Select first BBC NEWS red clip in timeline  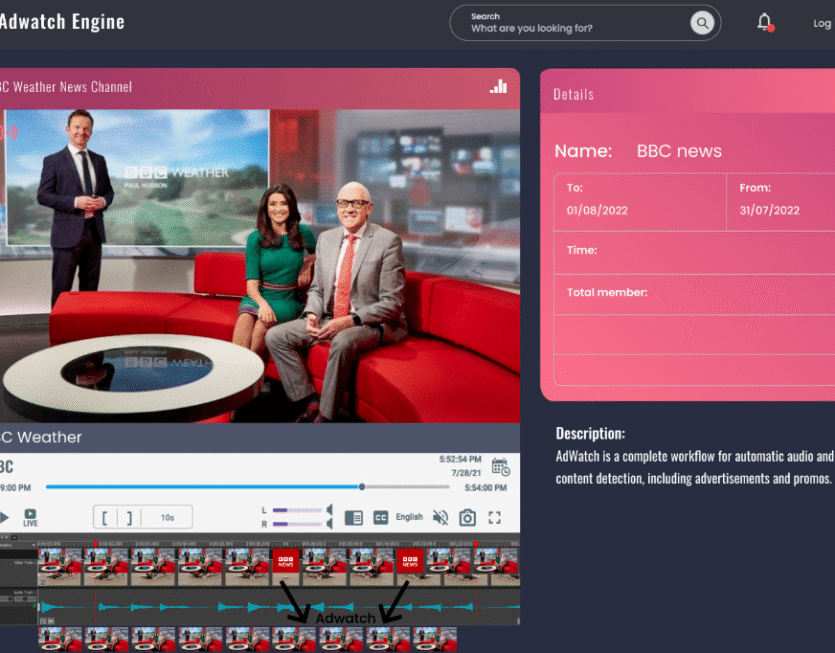pos(285,561)
